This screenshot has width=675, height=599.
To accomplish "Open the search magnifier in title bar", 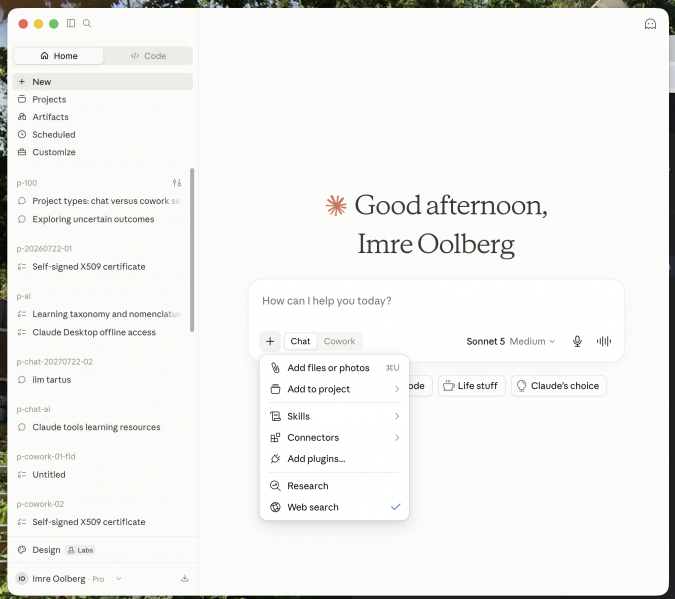I will tap(87, 23).
